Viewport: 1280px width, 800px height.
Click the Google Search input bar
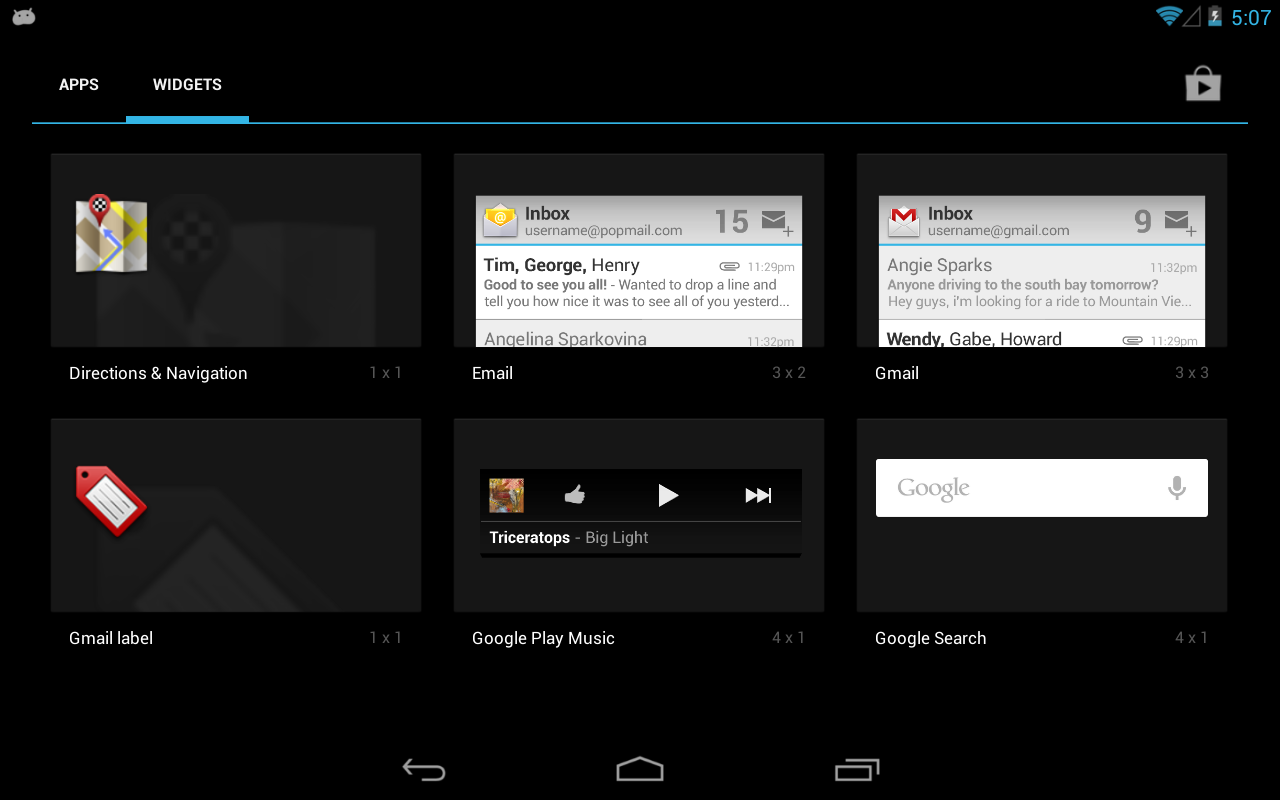(x=1042, y=488)
